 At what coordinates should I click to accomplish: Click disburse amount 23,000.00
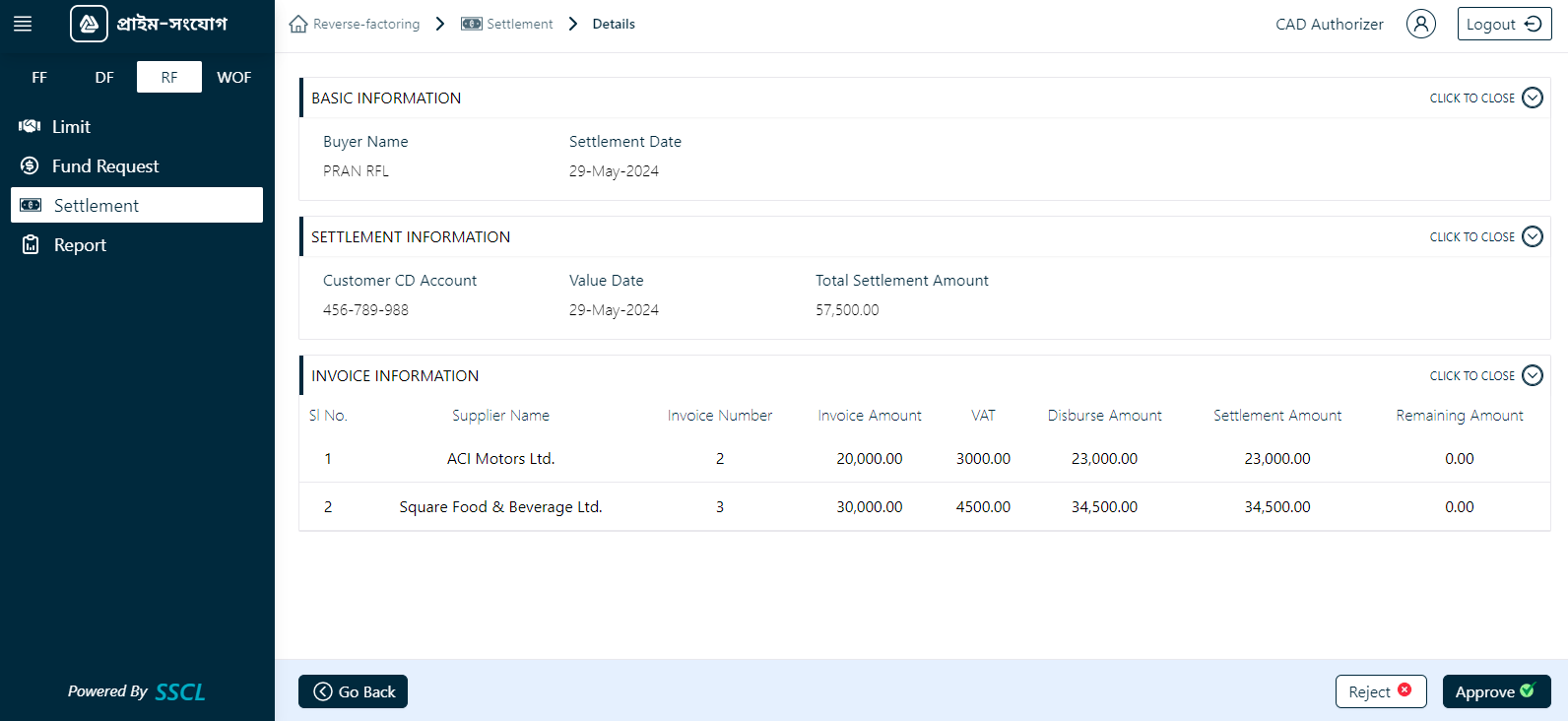click(1104, 458)
